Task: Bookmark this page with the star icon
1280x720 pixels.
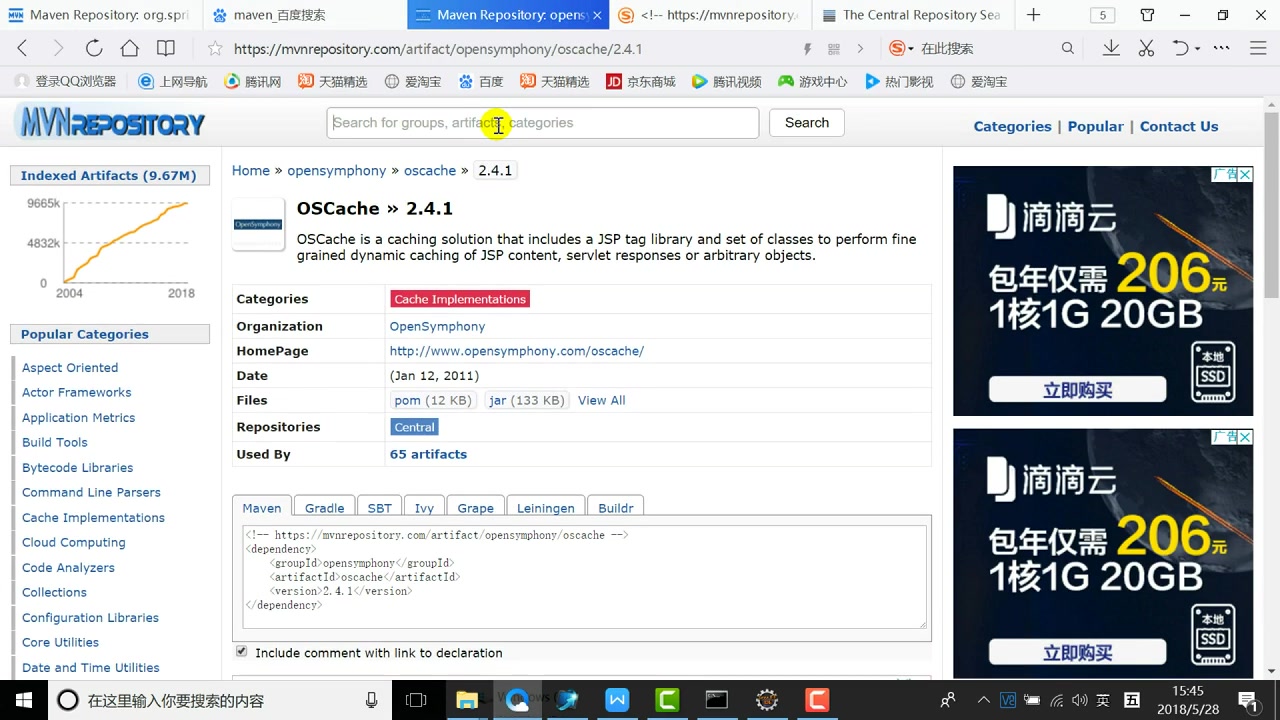Action: pos(215,48)
